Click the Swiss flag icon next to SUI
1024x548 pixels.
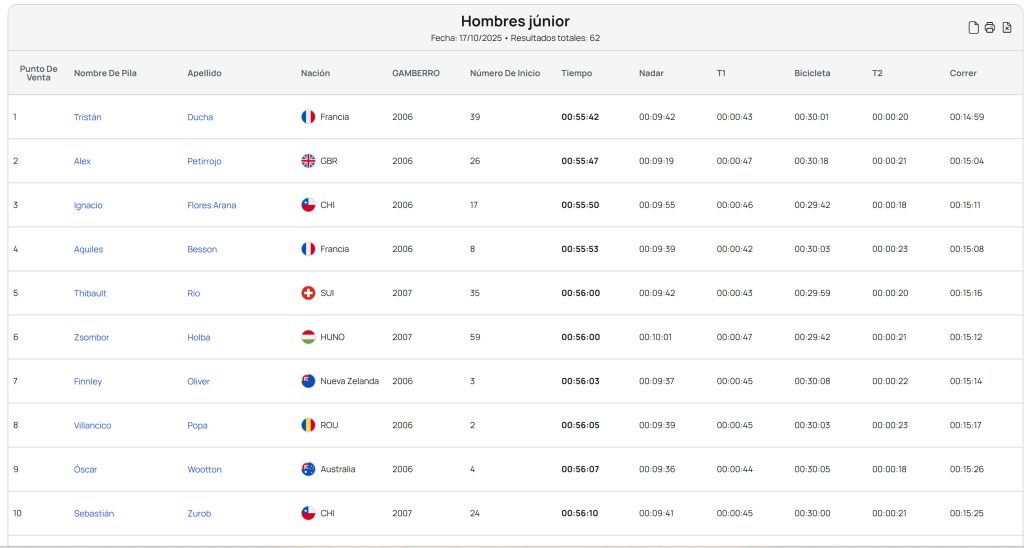[308, 293]
